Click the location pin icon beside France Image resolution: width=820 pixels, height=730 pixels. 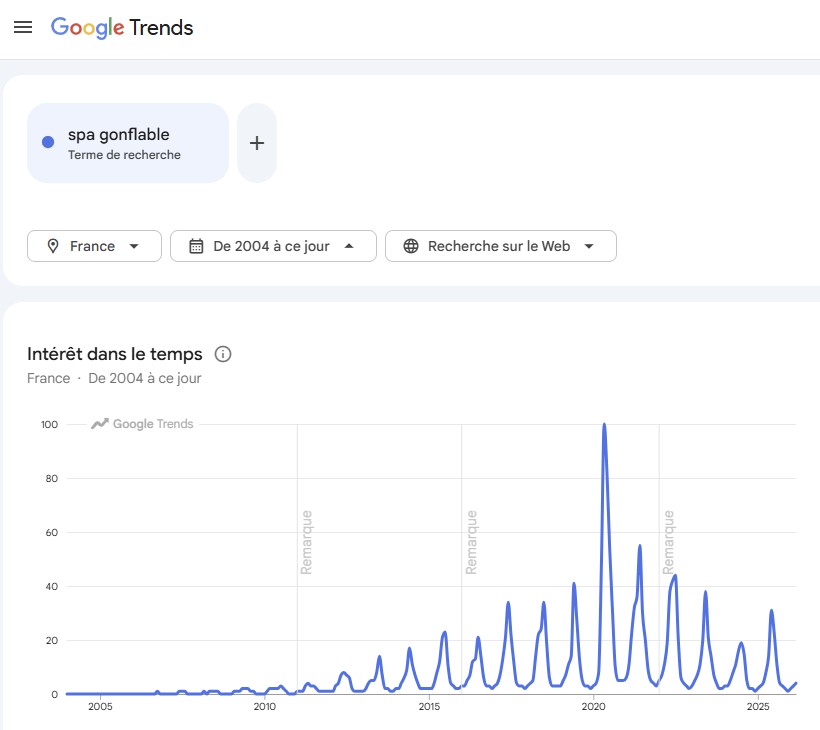click(x=53, y=246)
